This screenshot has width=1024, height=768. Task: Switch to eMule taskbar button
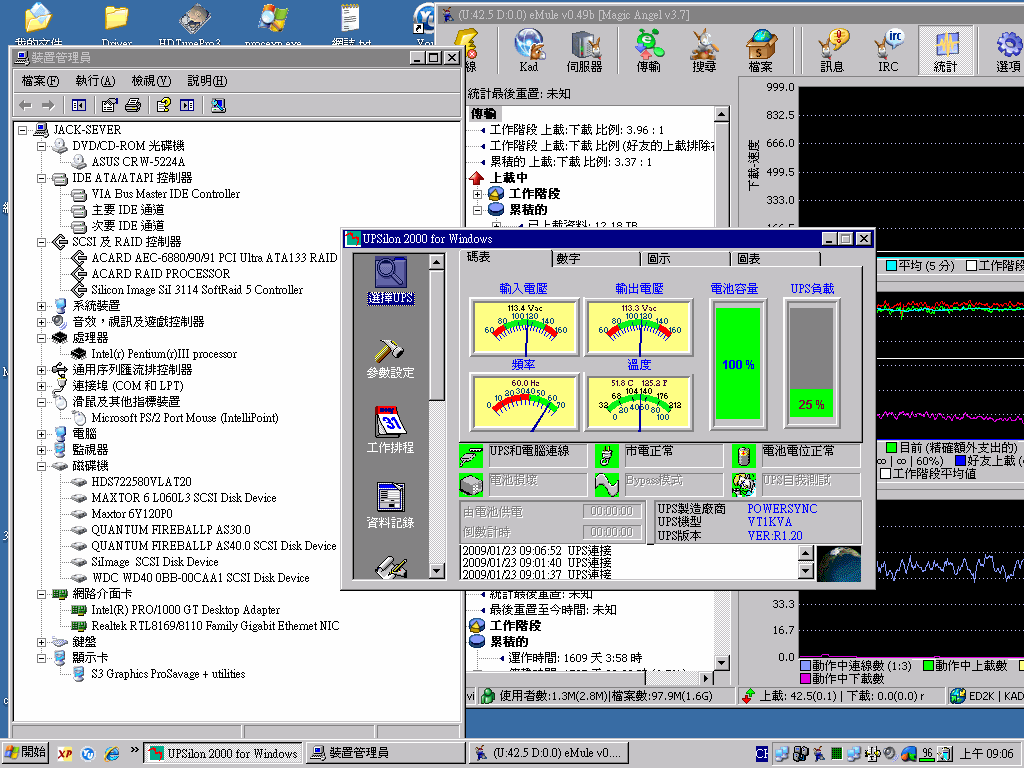[548, 753]
